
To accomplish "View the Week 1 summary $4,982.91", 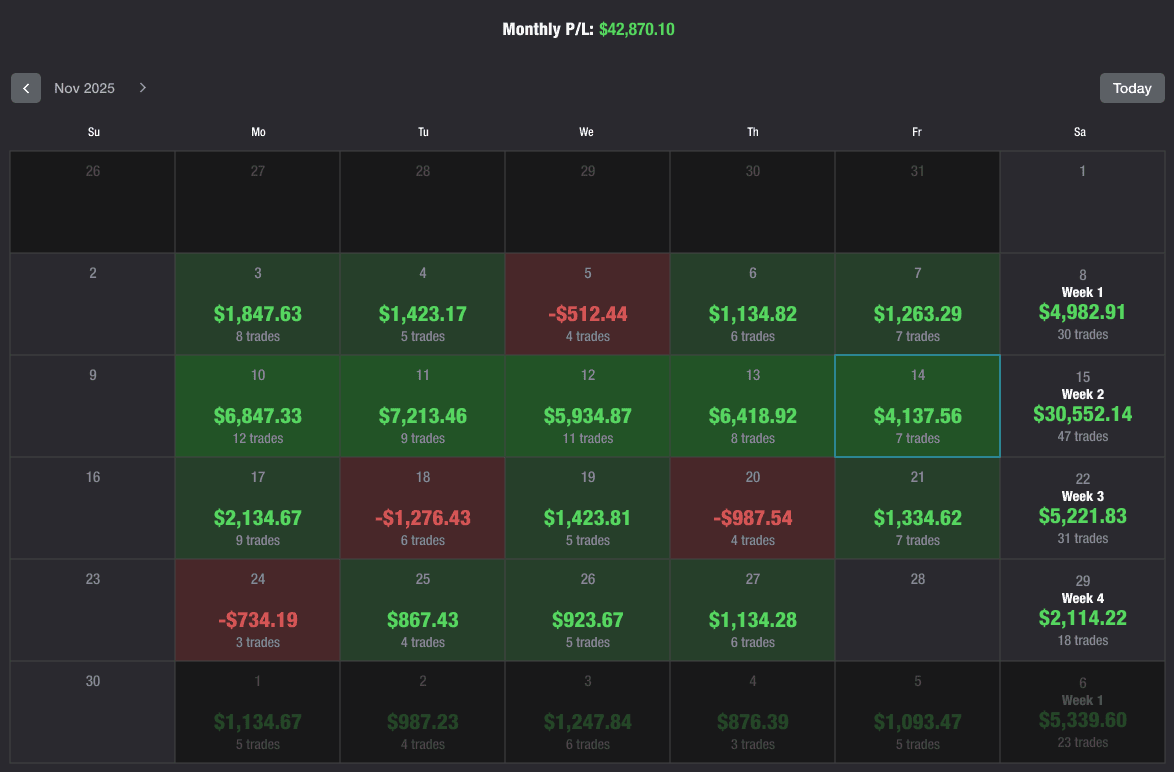I will pos(1083,304).
